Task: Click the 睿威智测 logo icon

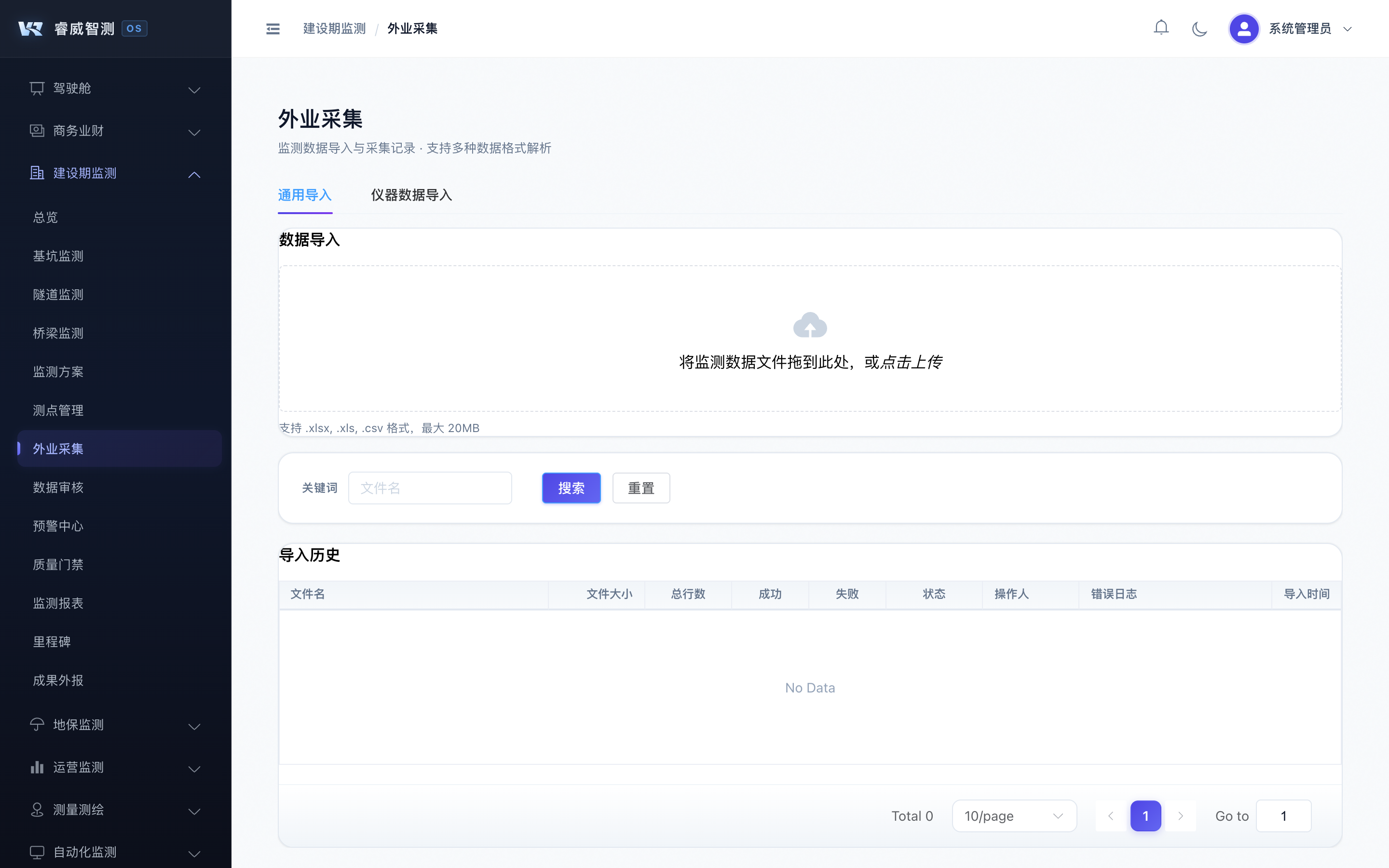Action: coord(30,29)
